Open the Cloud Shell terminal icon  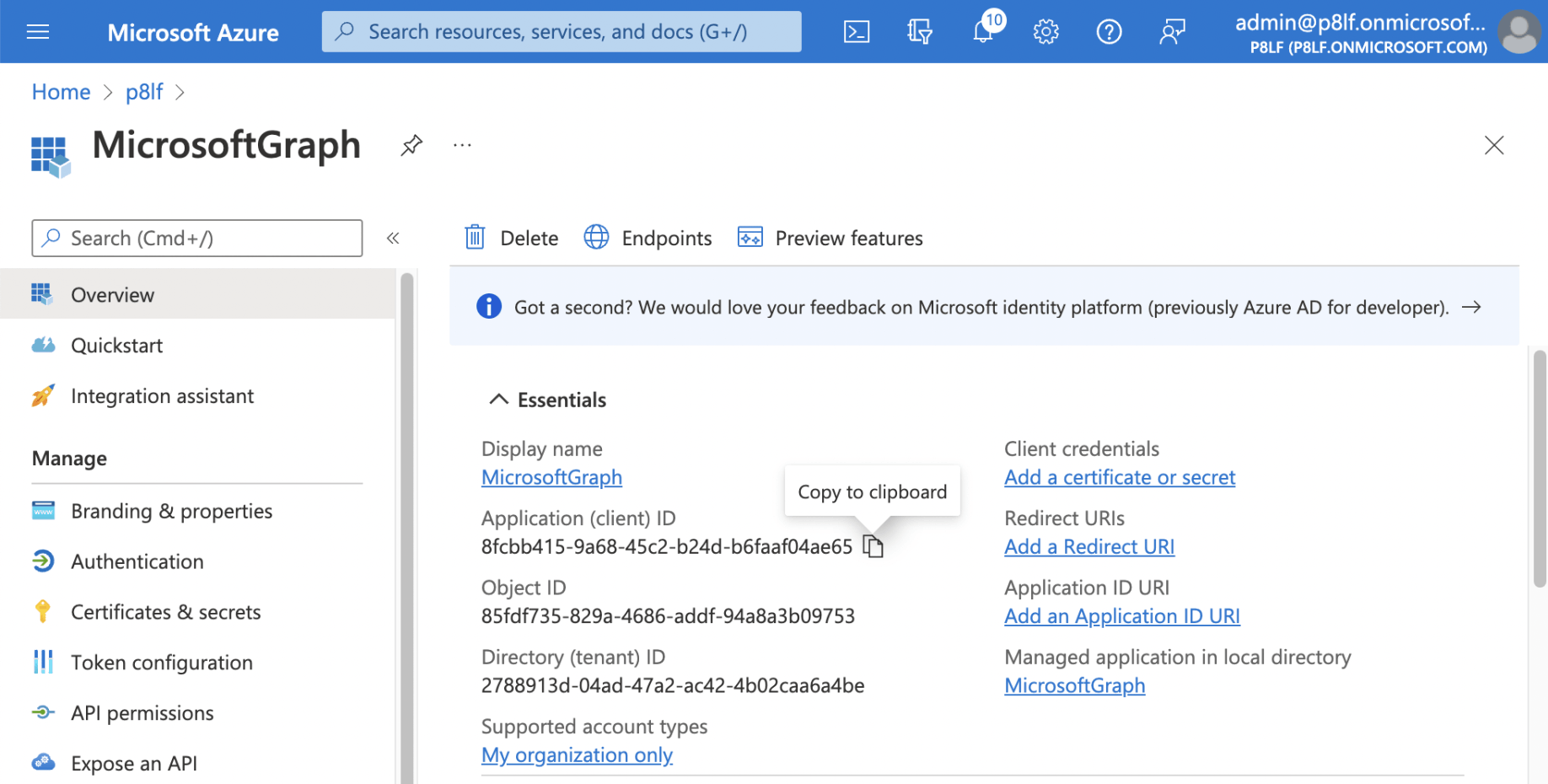click(856, 32)
